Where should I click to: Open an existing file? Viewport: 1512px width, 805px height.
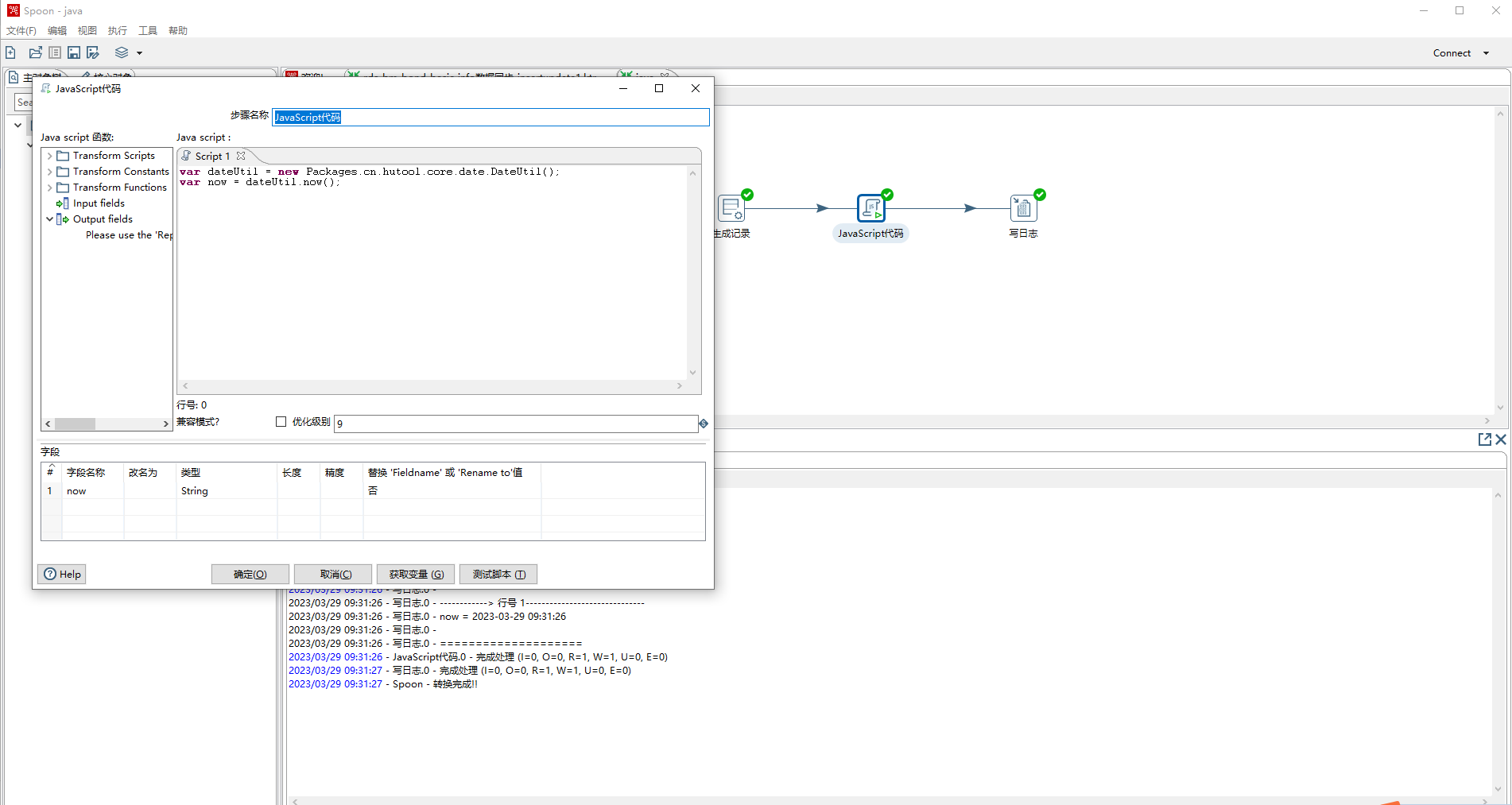[35, 52]
